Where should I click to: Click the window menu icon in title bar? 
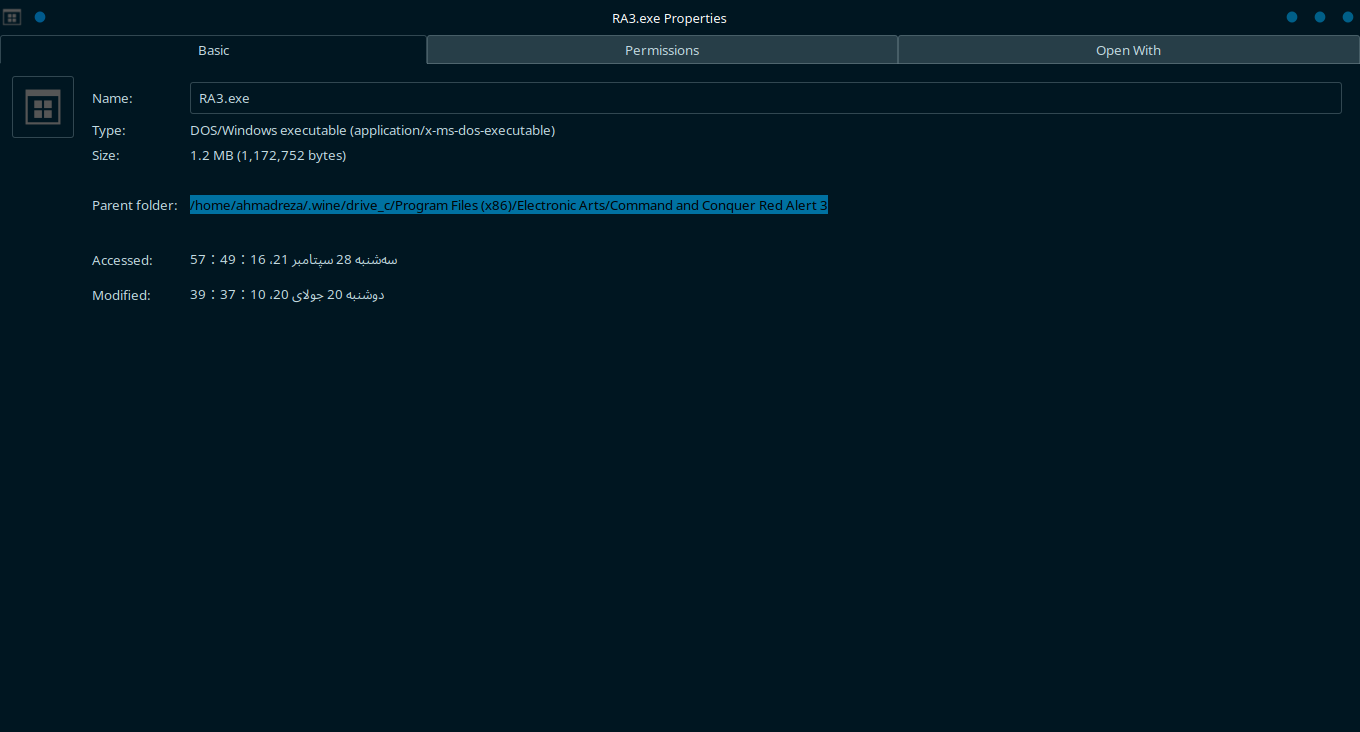13,17
